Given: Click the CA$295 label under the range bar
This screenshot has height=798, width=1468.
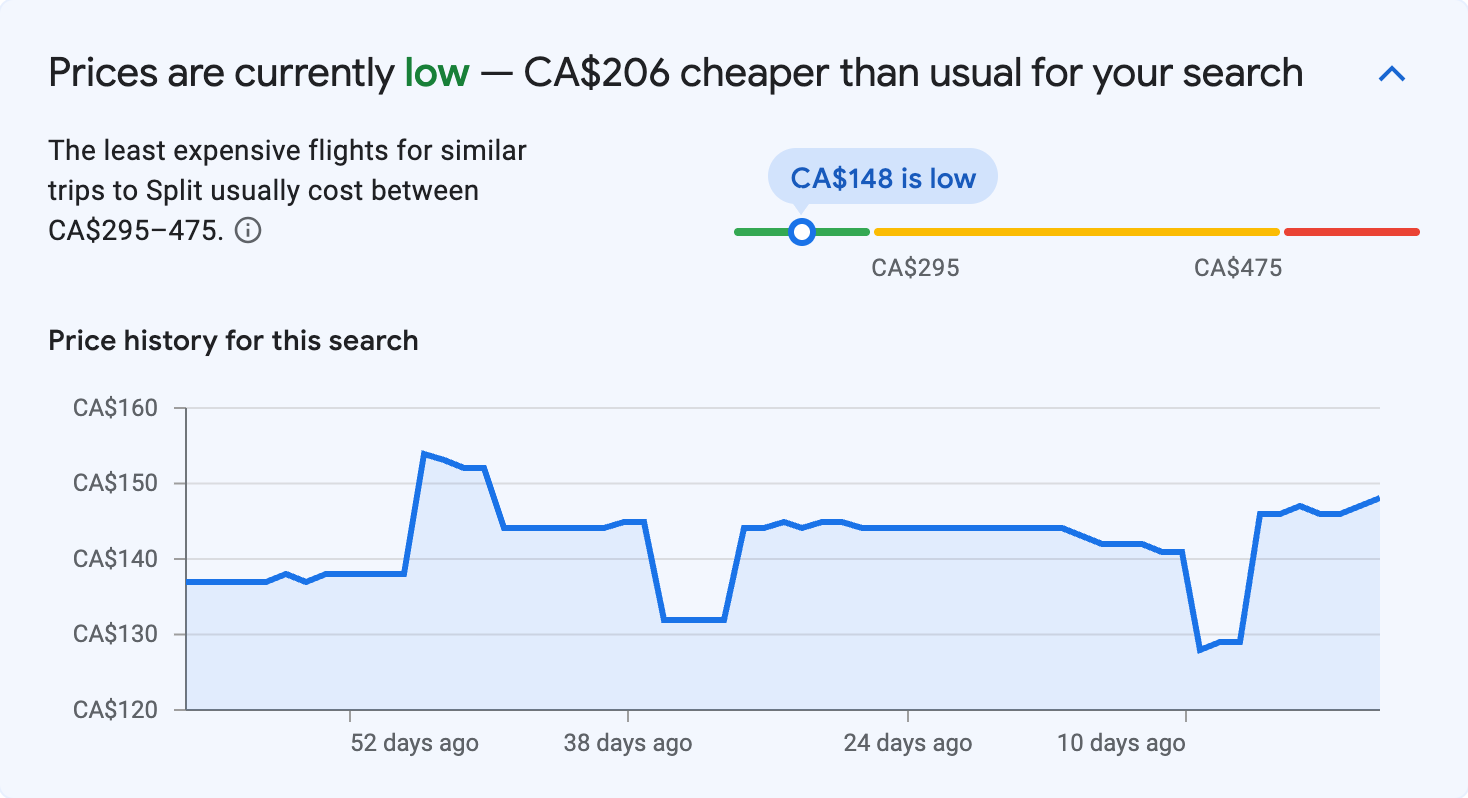Looking at the screenshot, I should (x=915, y=268).
